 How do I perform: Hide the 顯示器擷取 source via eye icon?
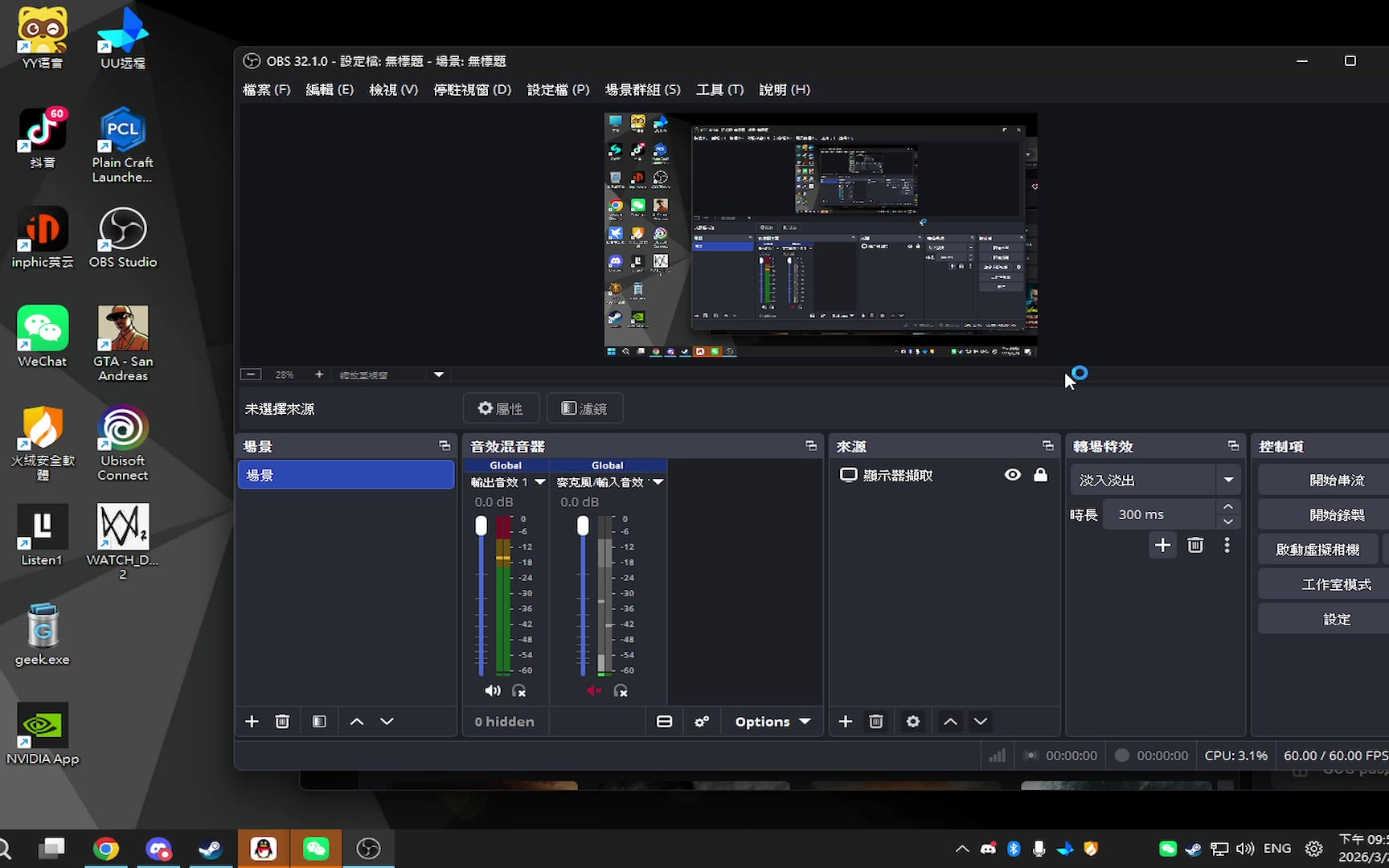coord(1013,475)
